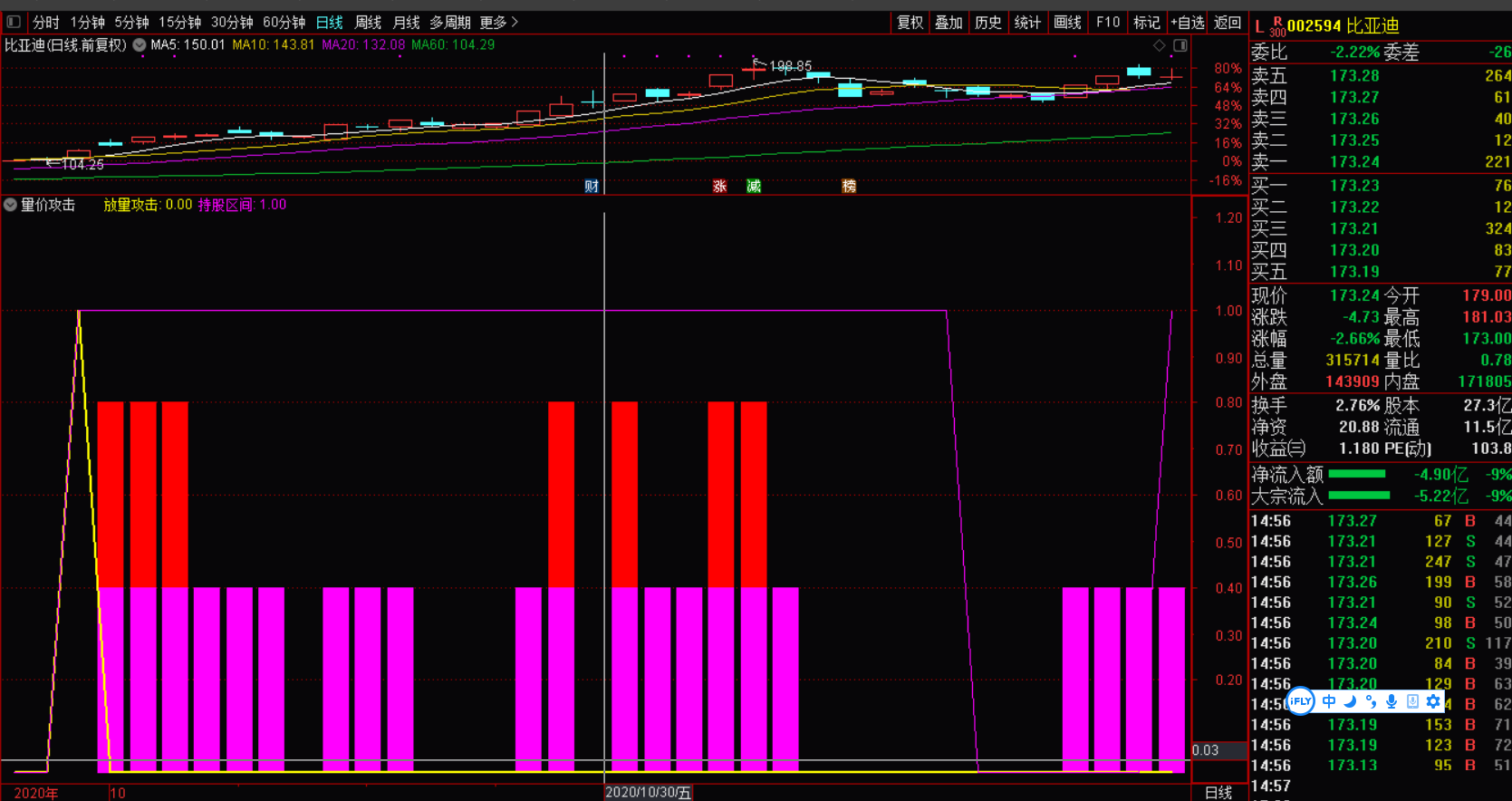The image size is (1512, 801).
Task: Click the L icon beside stock code 002594
Action: (x=1259, y=26)
